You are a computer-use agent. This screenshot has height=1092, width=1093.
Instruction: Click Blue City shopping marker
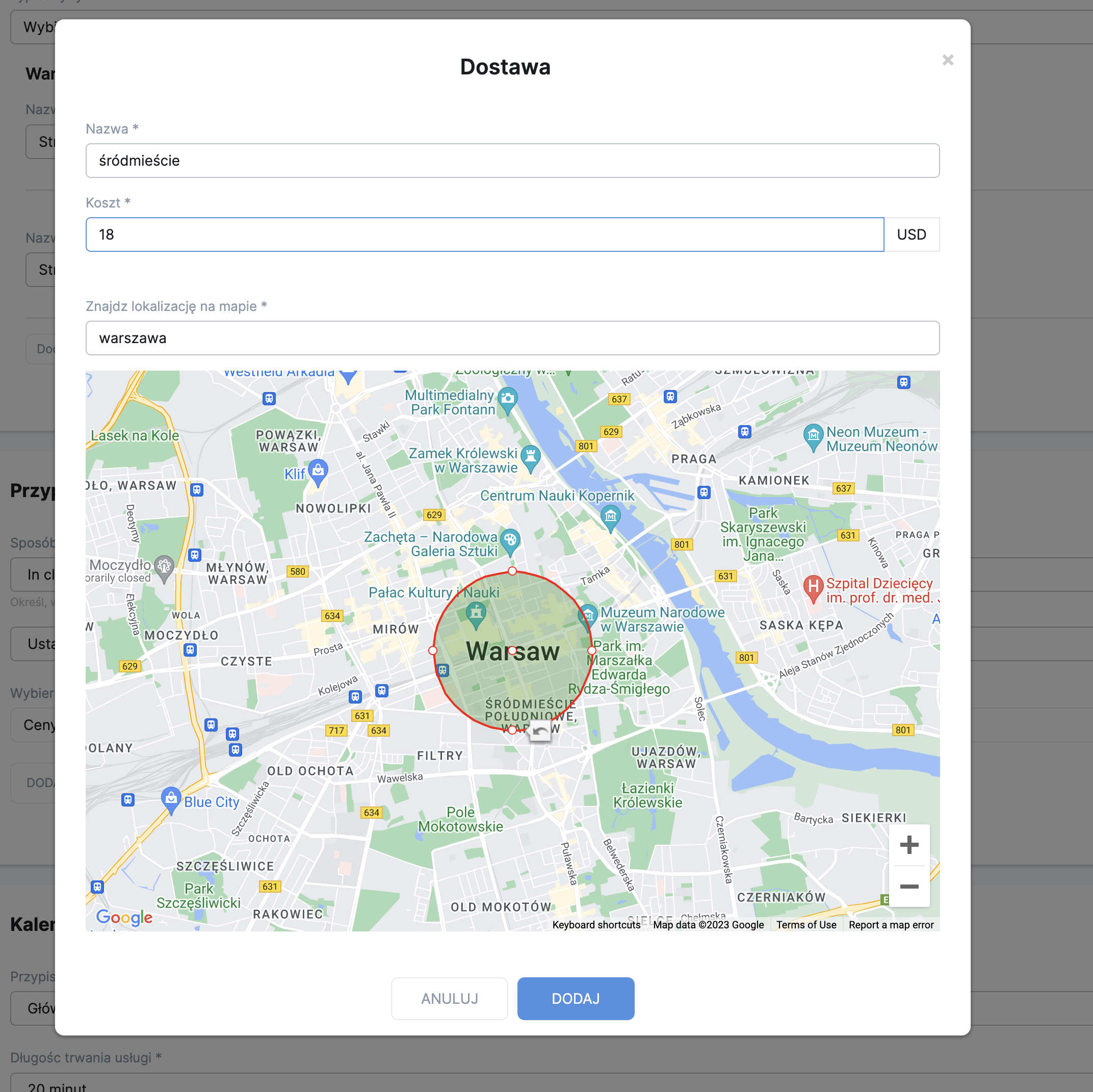(171, 798)
